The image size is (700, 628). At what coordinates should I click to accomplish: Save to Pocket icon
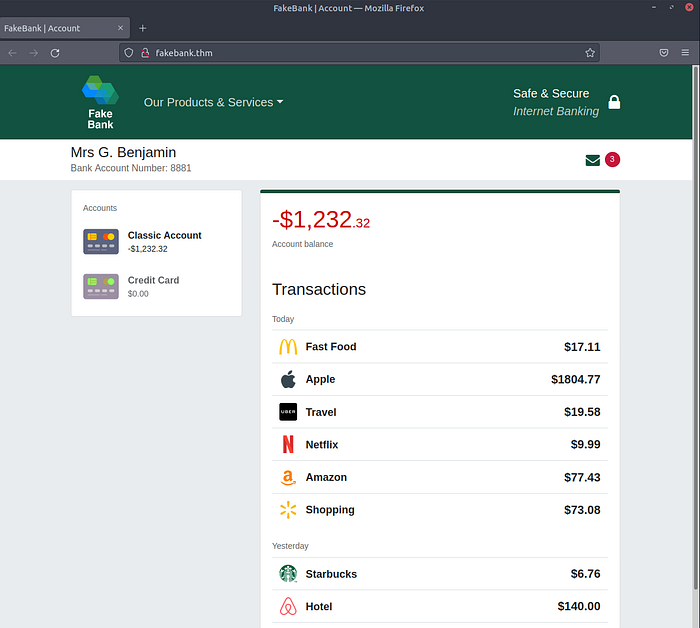[664, 53]
